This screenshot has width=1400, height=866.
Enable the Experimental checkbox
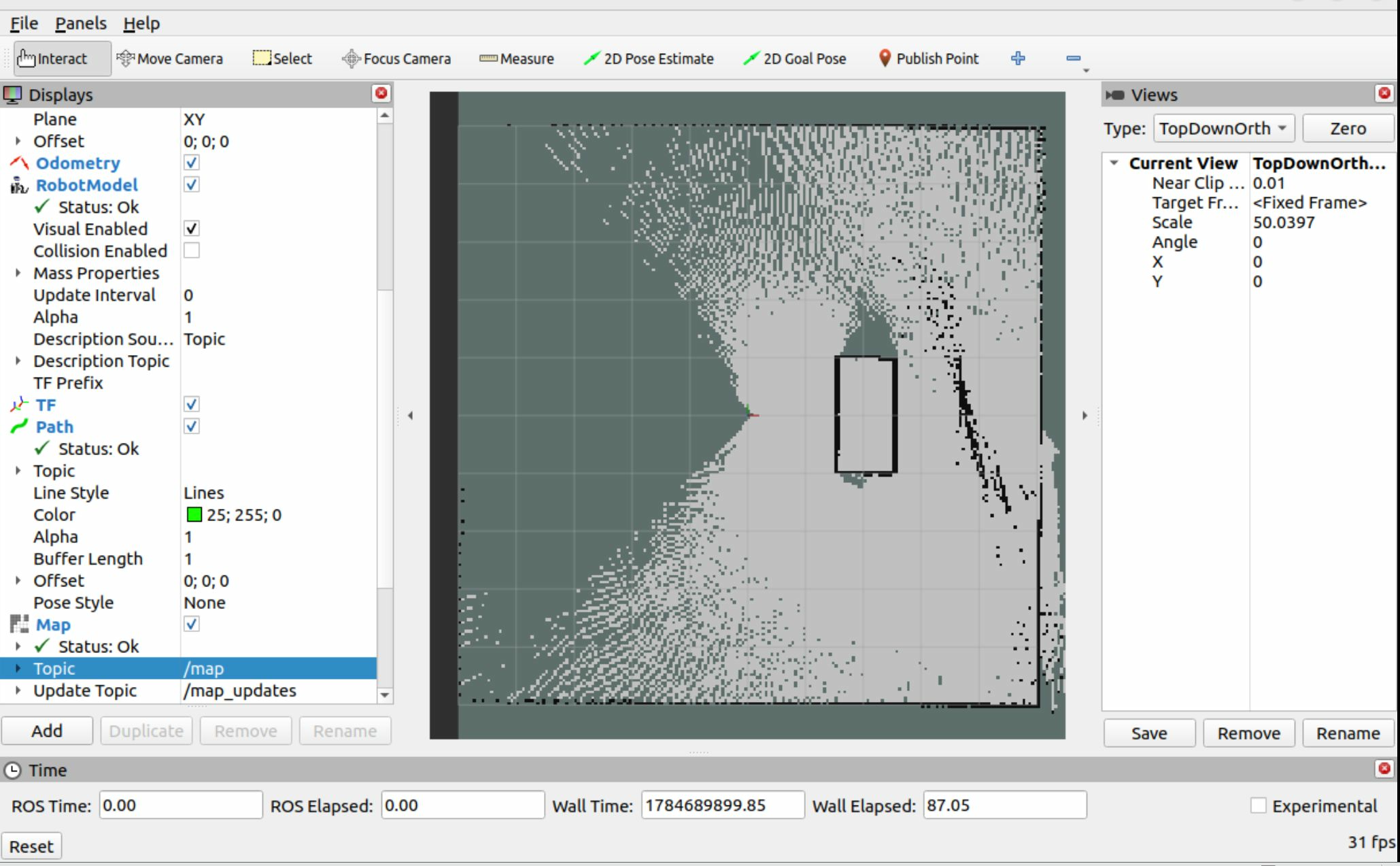pyautogui.click(x=1259, y=805)
